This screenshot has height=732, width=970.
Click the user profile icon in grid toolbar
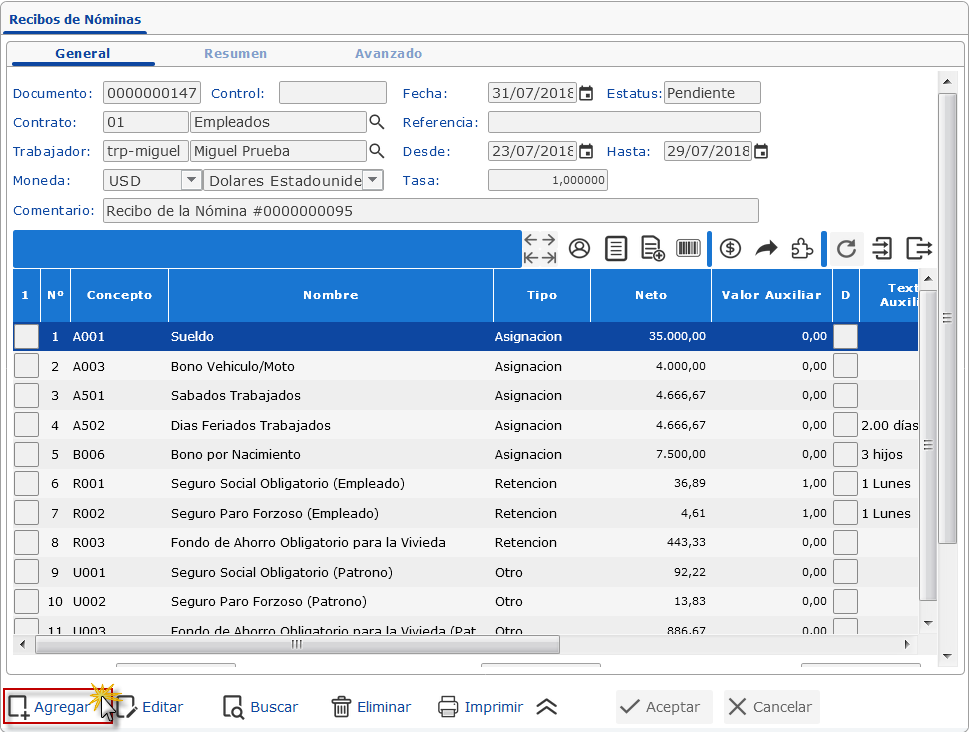[579, 249]
